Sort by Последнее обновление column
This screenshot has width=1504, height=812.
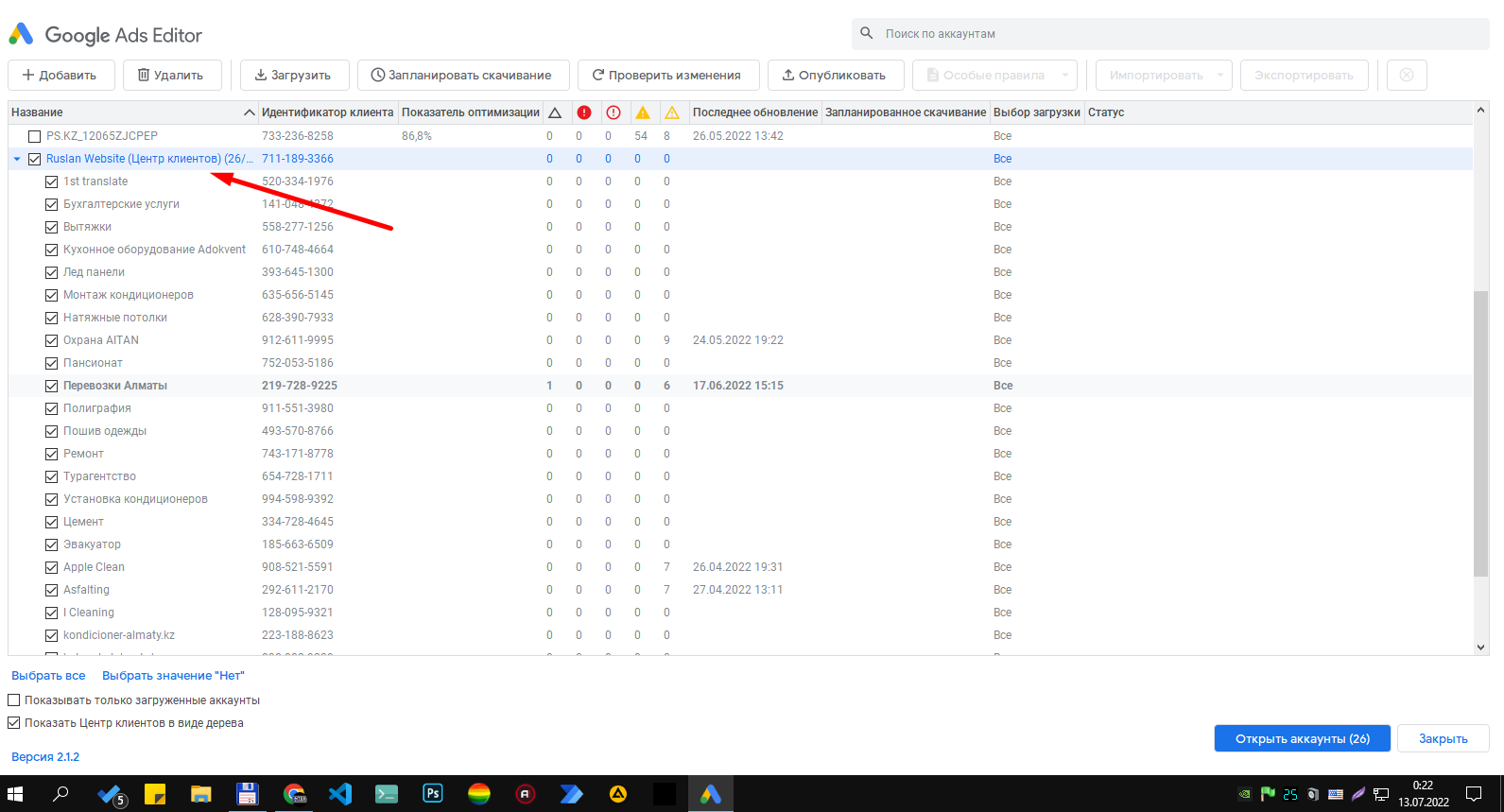(x=755, y=112)
